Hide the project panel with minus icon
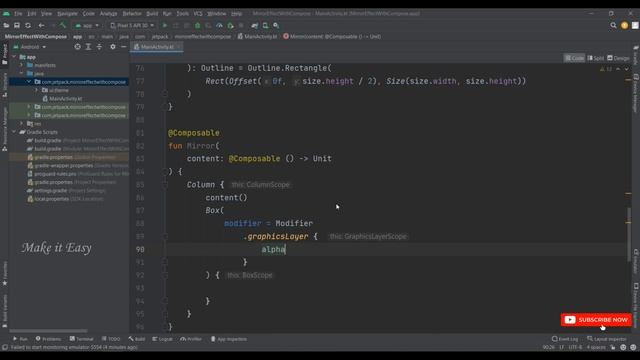 (x=124, y=47)
